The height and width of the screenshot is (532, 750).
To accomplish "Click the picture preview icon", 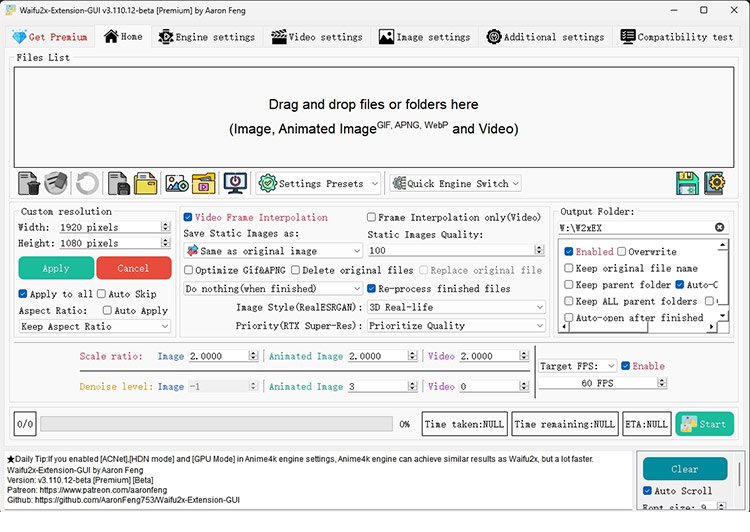I will (x=176, y=183).
